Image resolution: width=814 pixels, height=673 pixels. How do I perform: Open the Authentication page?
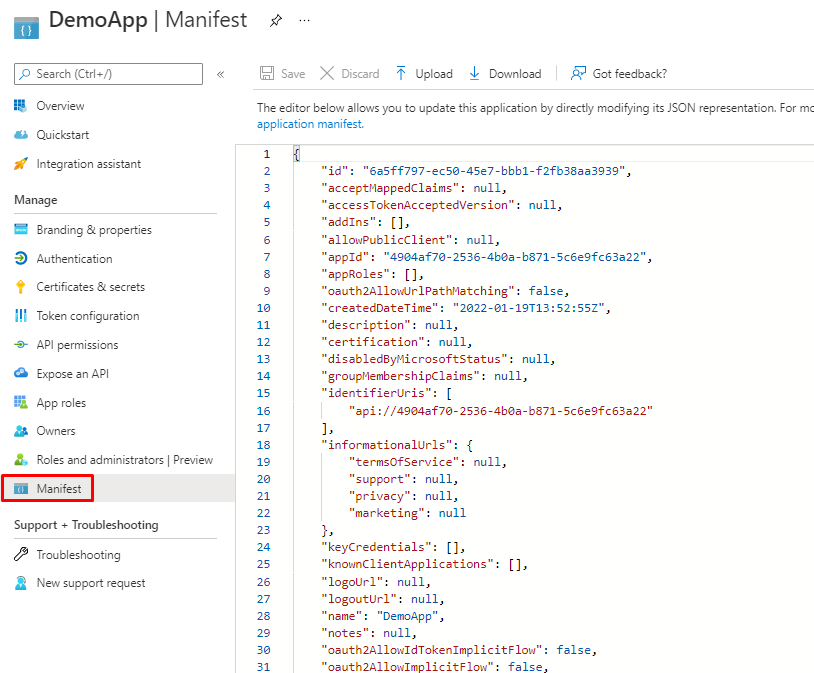click(x=74, y=259)
